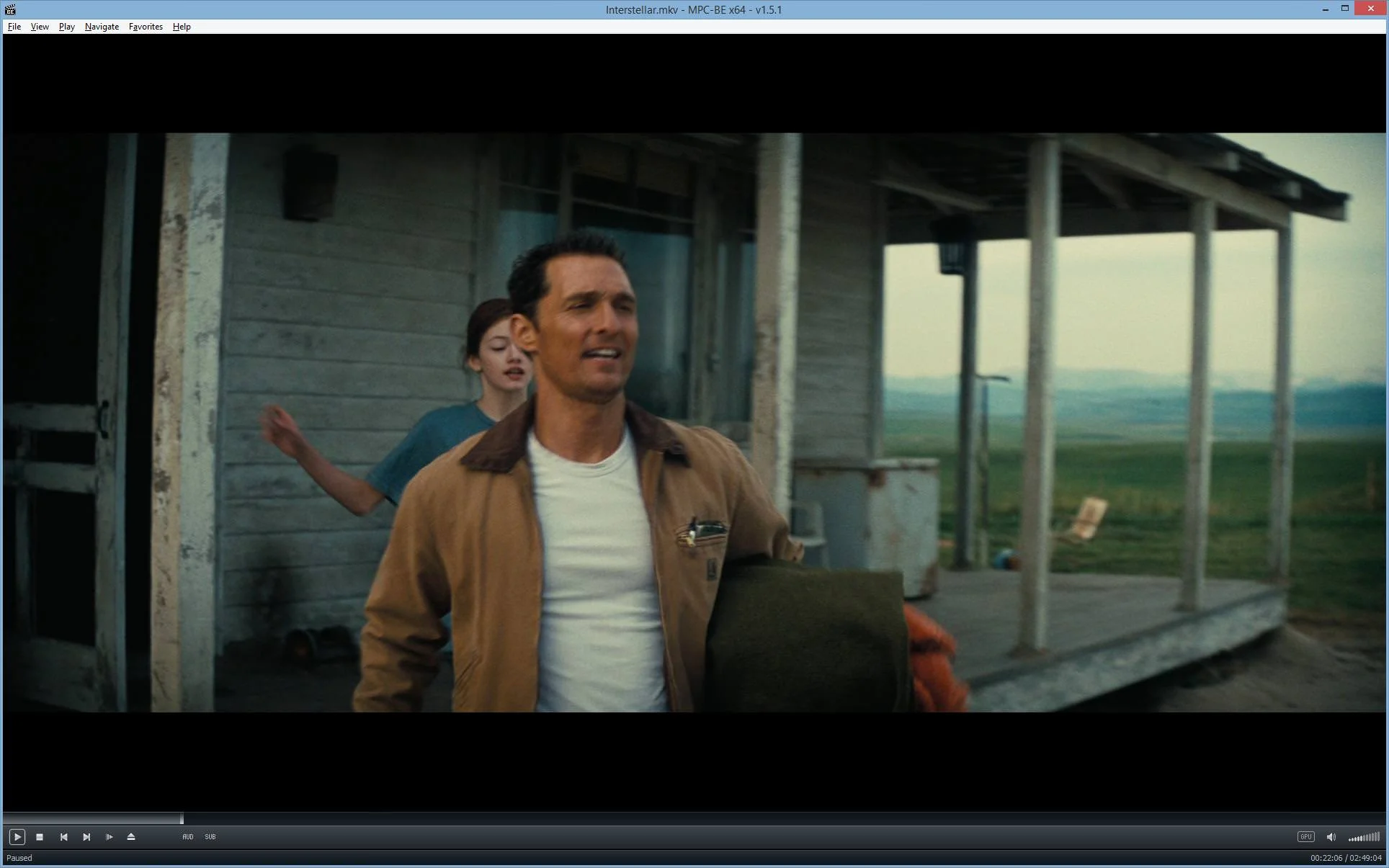The height and width of the screenshot is (868, 1389).
Task: Close the MPC-BE window
Action: pyautogui.click(x=1370, y=9)
